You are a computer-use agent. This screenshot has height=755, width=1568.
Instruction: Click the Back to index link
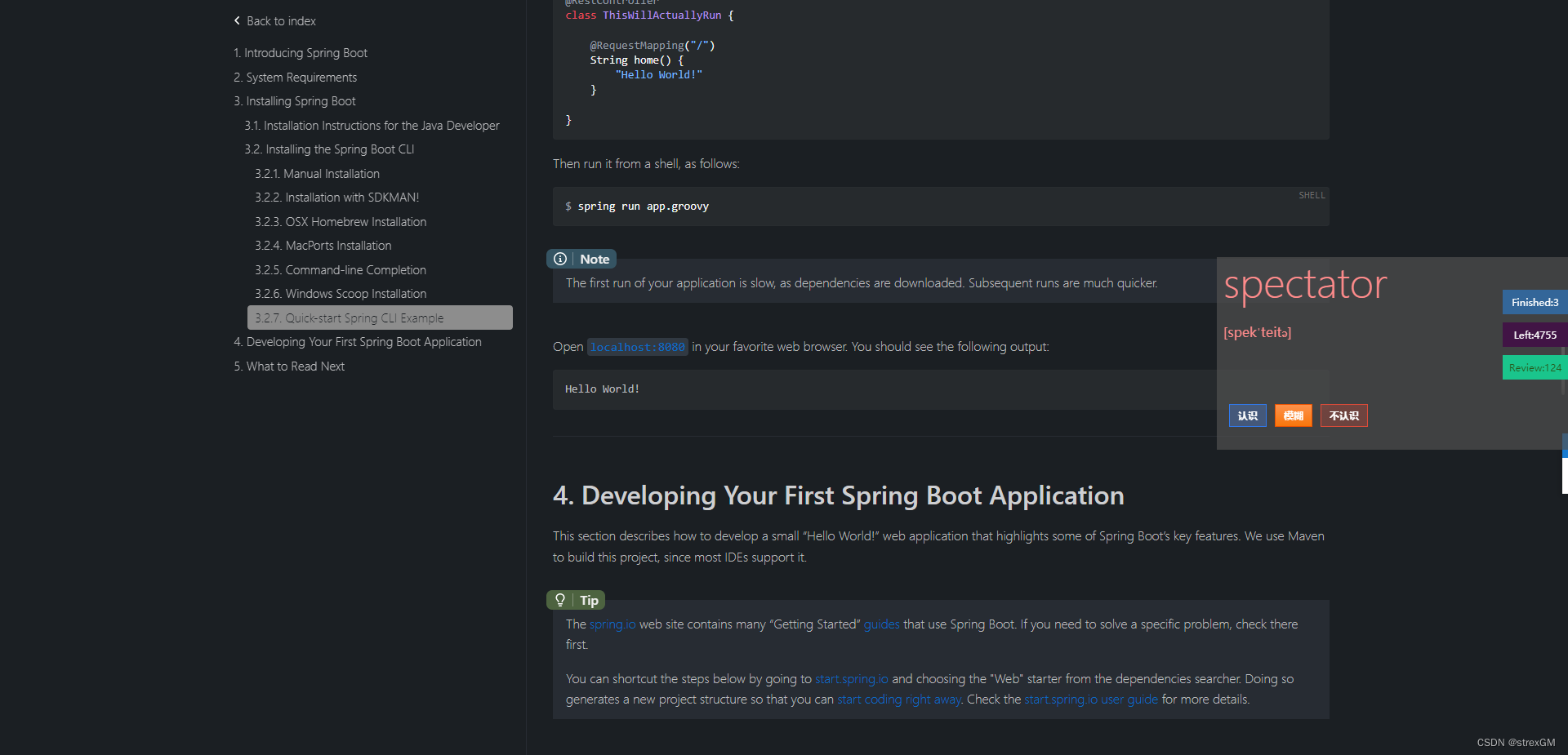tap(281, 21)
